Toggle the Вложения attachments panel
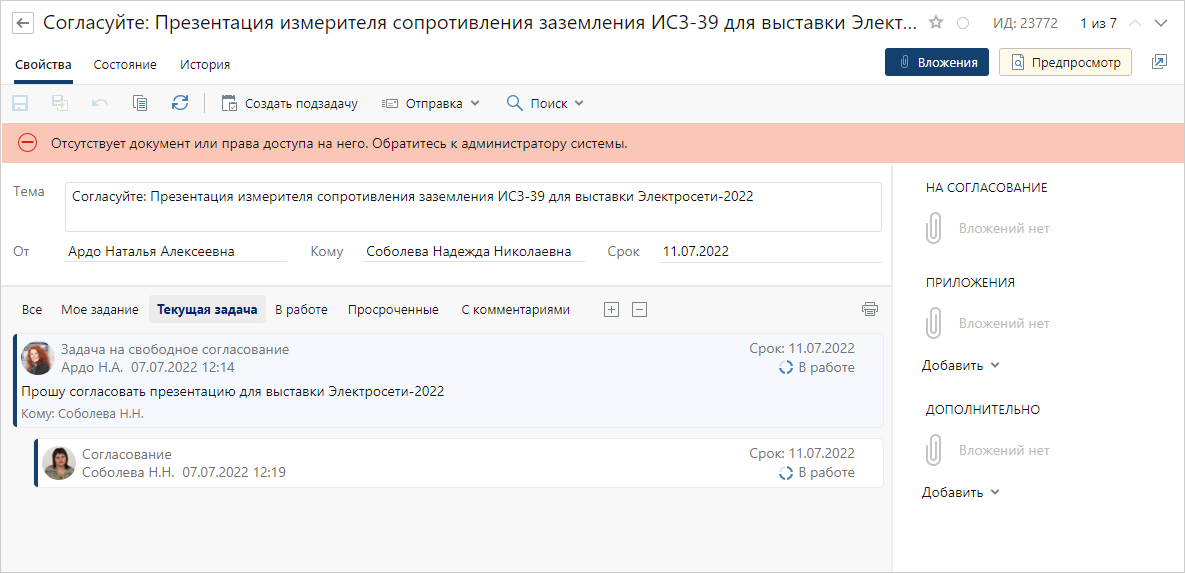1185x573 pixels. tap(937, 62)
